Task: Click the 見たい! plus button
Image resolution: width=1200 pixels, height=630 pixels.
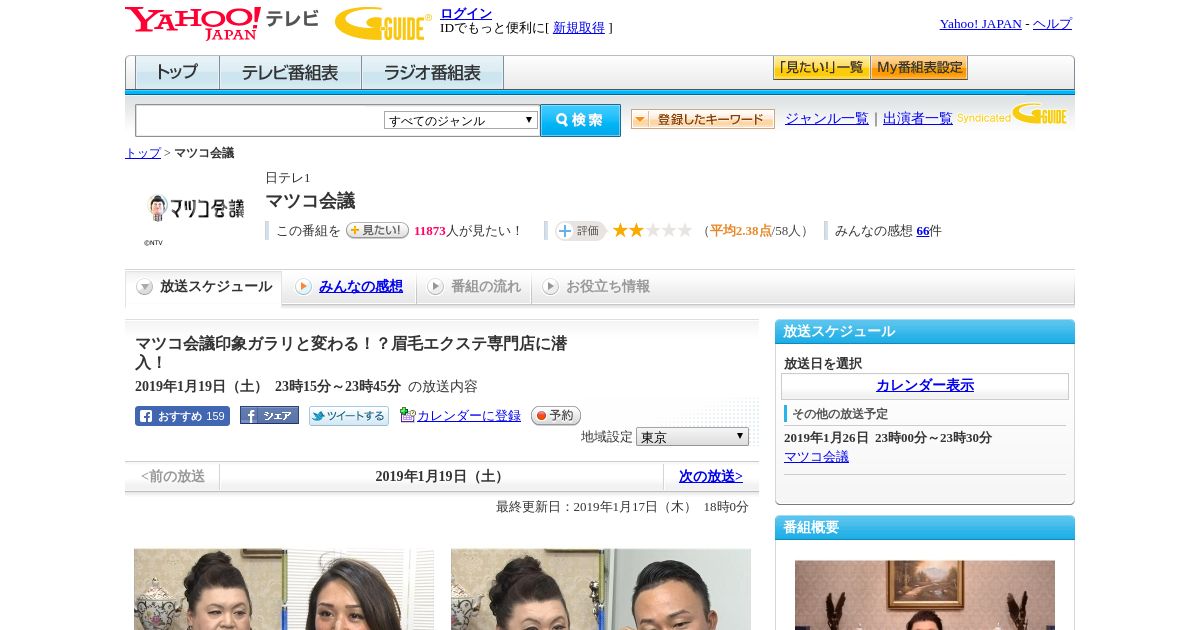Action: coord(377,230)
